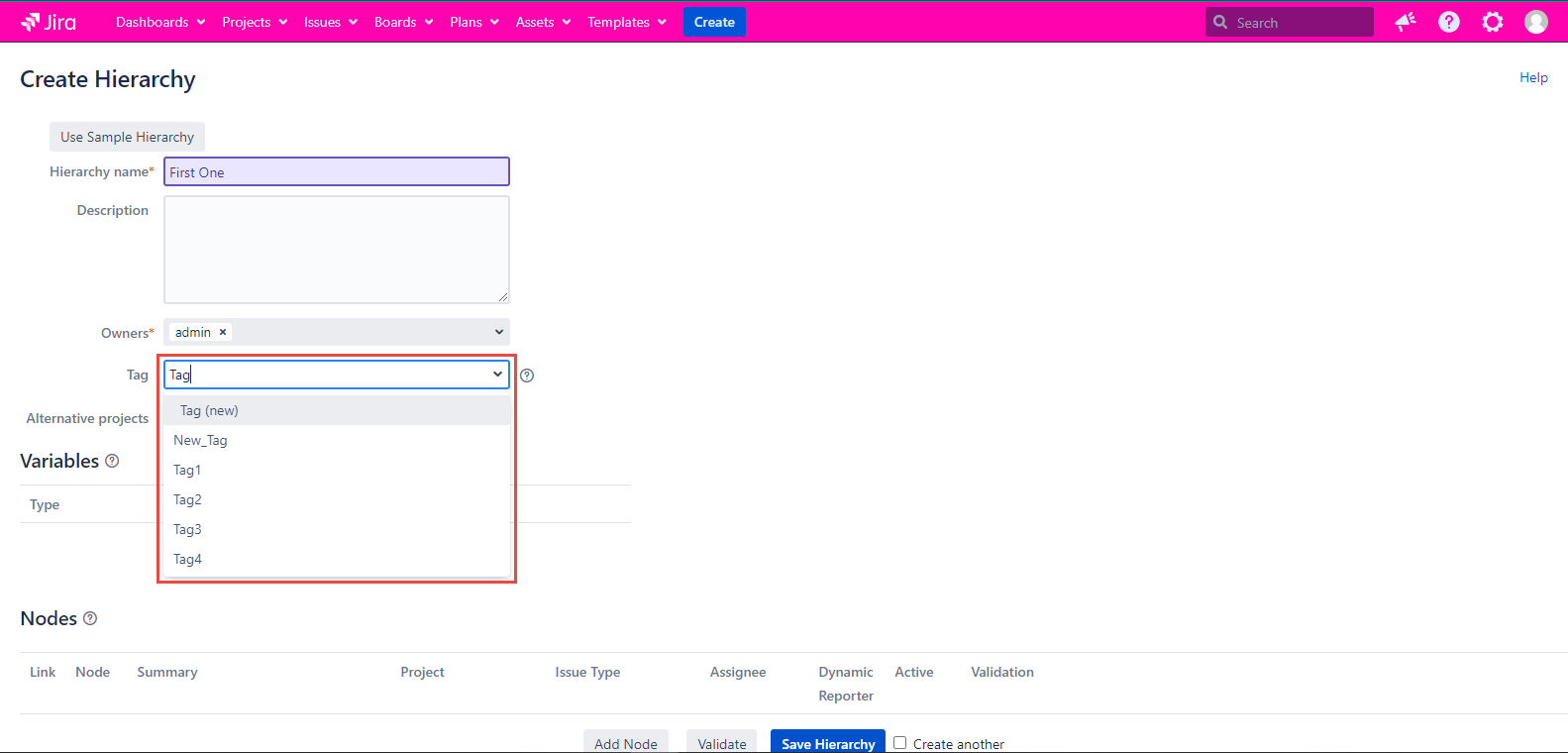
Task: Enable the Create another checkbox
Action: pos(899,742)
